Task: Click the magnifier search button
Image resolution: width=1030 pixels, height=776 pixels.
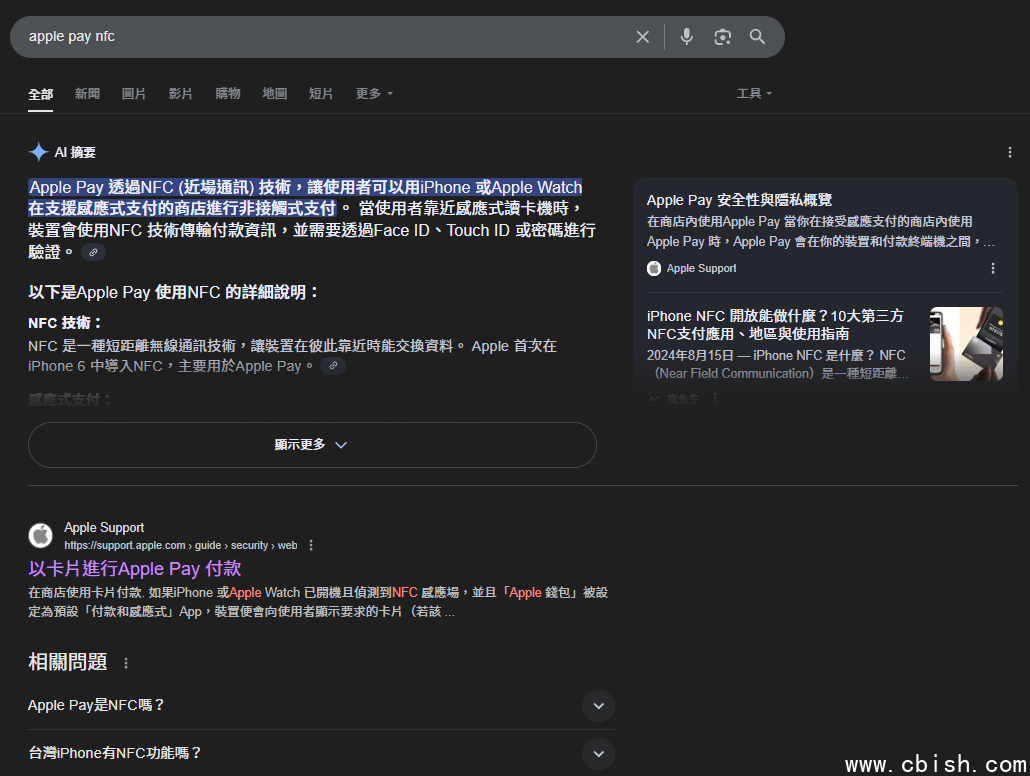Action: [x=757, y=37]
